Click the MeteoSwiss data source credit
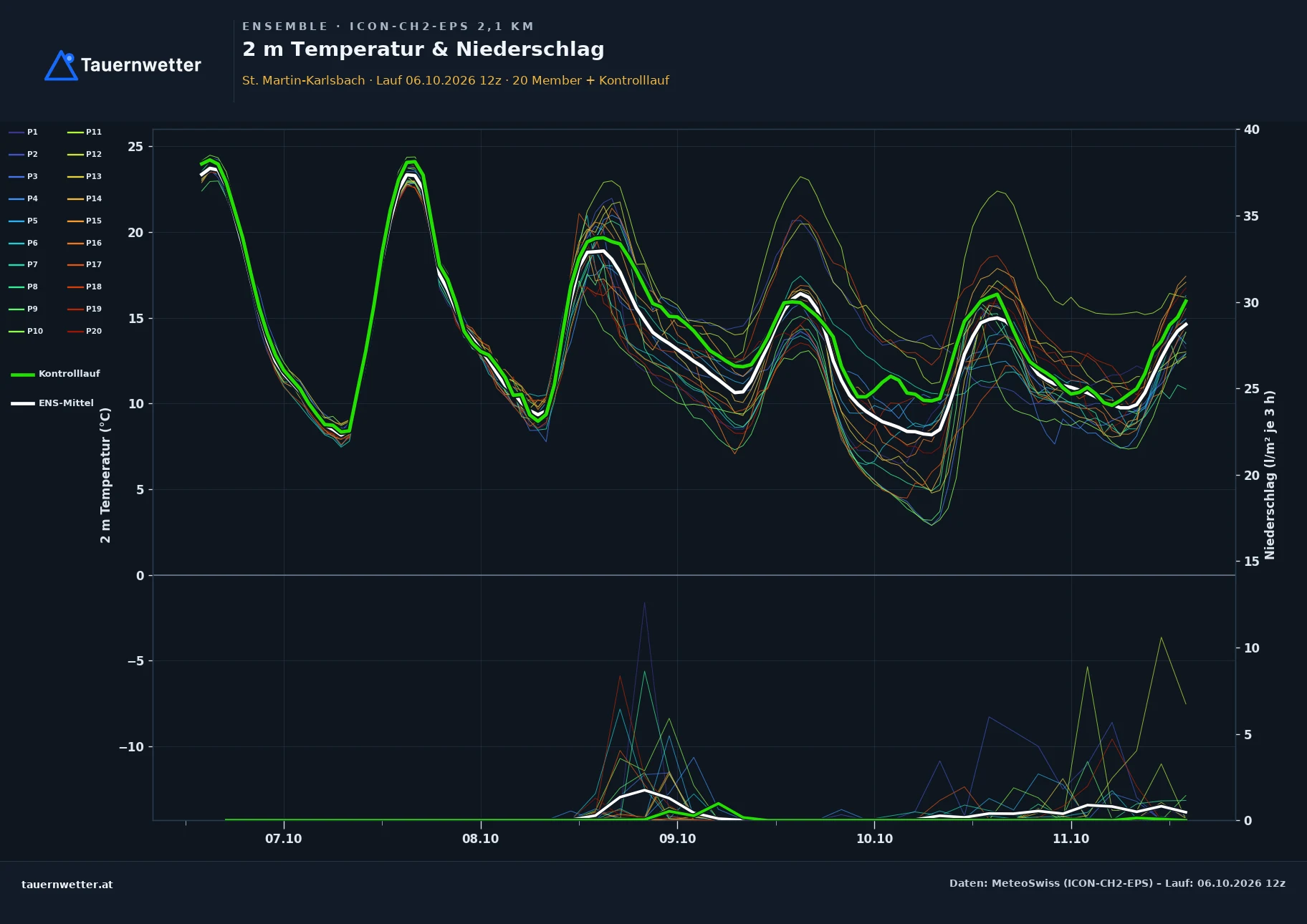1307x924 pixels. 1117,883
